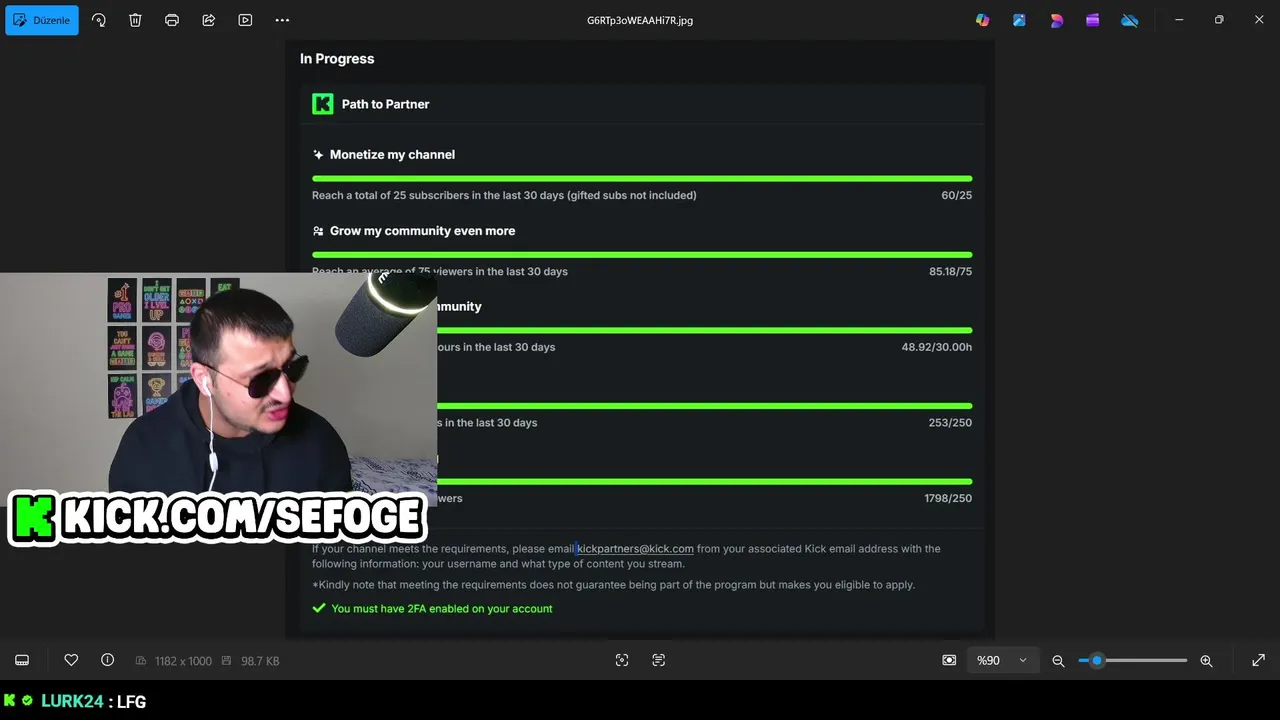The width and height of the screenshot is (1280, 720).
Task: Click the 253/250 value text
Action: (x=950, y=423)
